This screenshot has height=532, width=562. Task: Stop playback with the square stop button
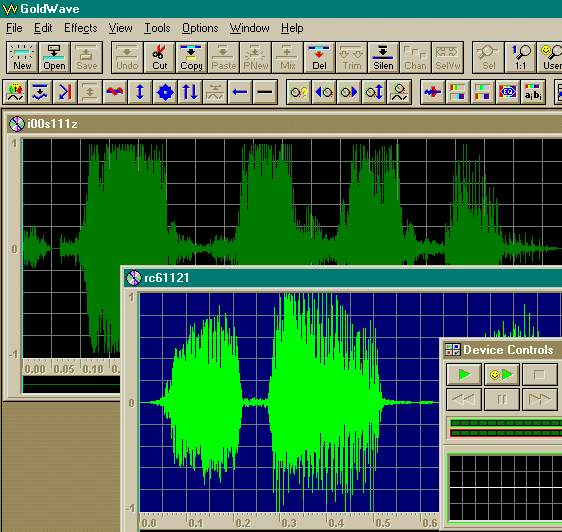[540, 375]
